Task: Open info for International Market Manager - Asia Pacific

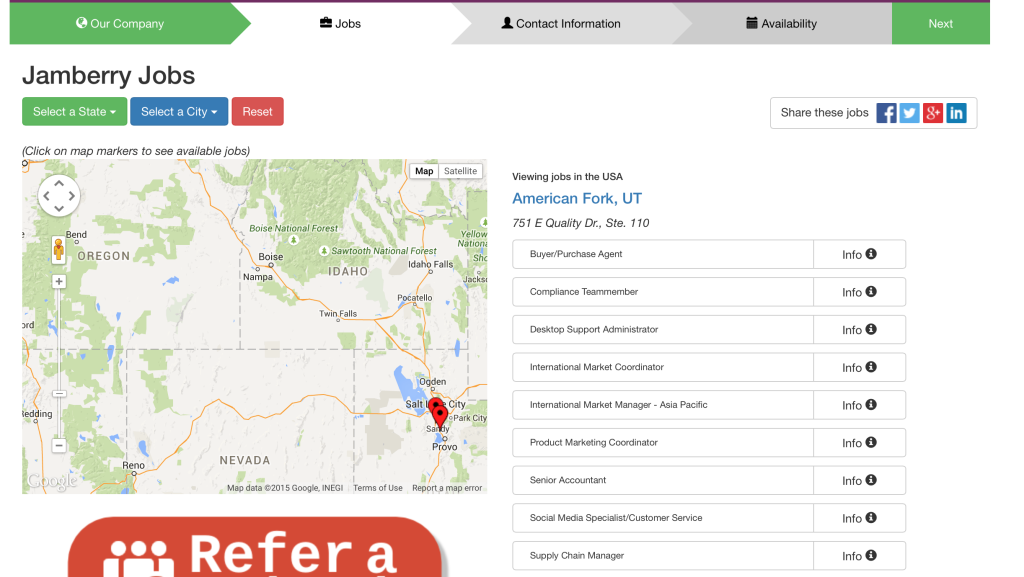Action: pos(859,405)
